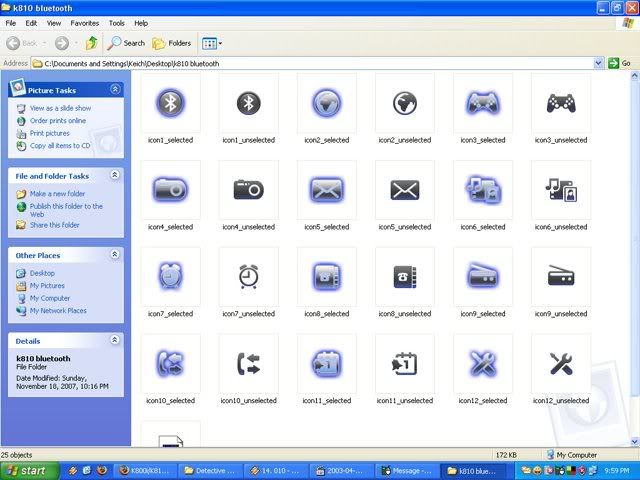Click the Forward navigation arrow
The width and height of the screenshot is (640, 480).
point(62,43)
